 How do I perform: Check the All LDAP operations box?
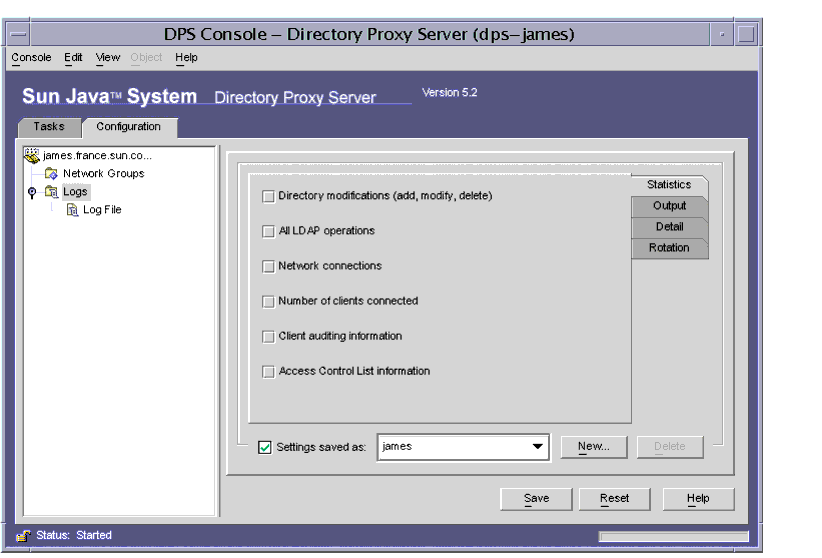(268, 231)
